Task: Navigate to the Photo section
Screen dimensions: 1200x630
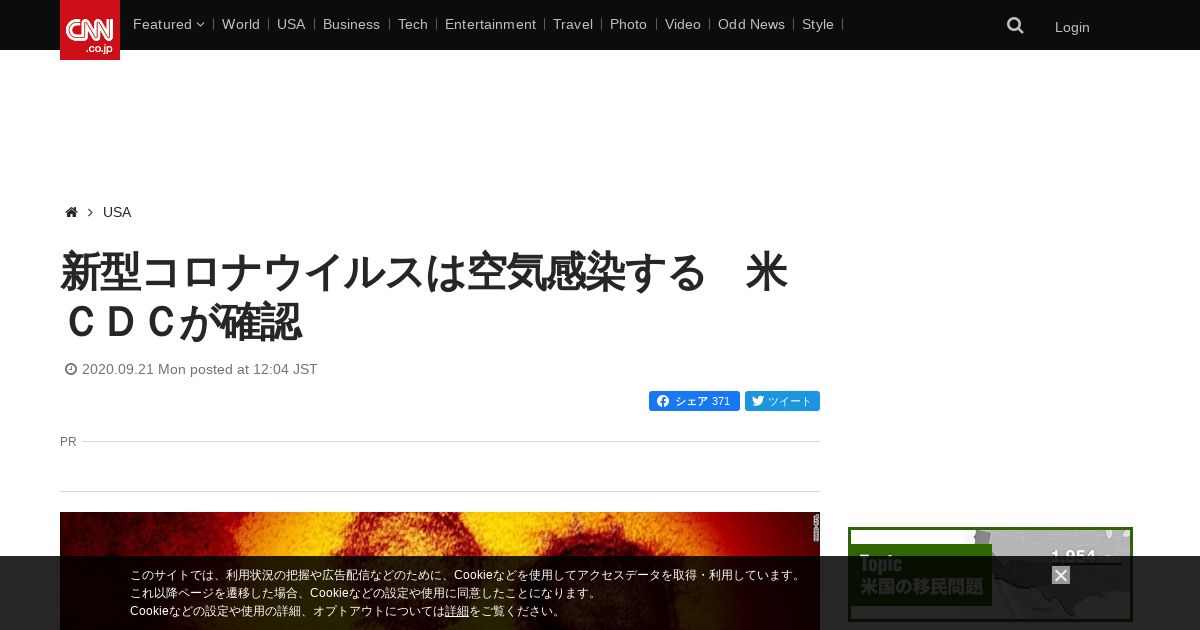Action: point(628,24)
